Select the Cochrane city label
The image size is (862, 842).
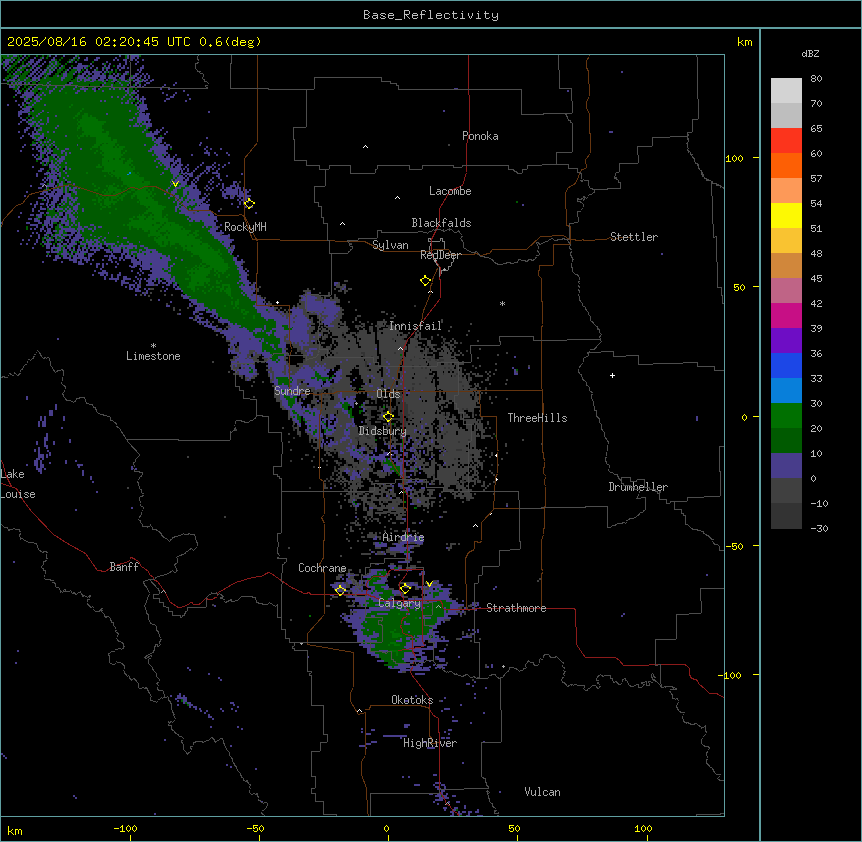coord(322,568)
